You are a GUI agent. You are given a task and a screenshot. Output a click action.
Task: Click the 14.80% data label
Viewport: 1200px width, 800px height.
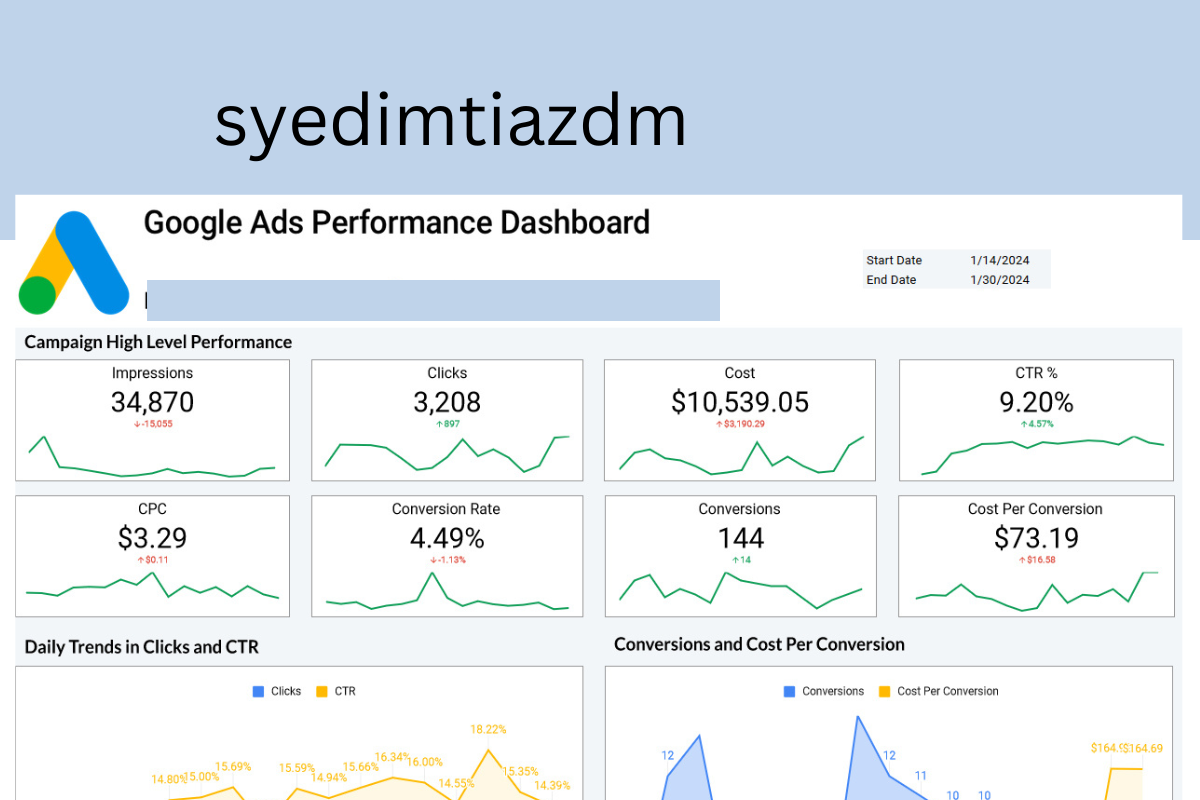[x=169, y=779]
